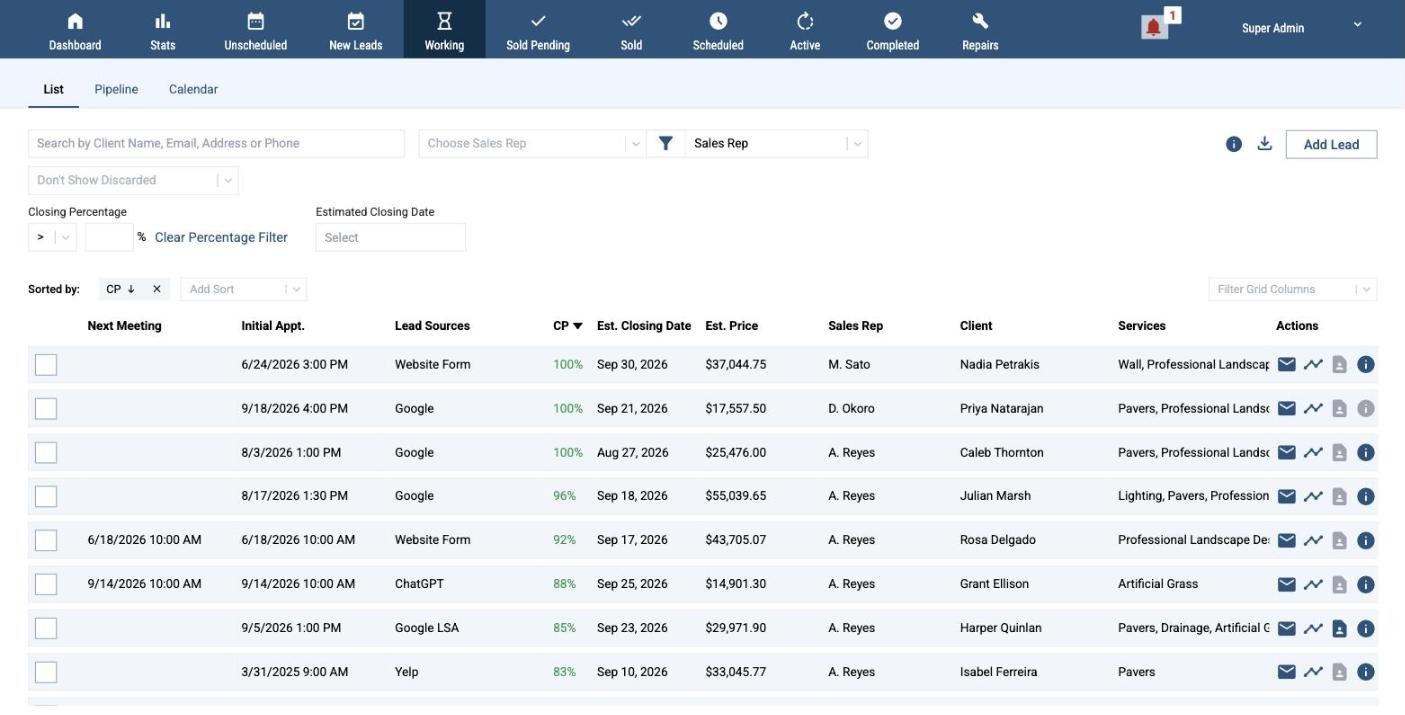Sort by CP column header
Image resolution: width=1405 pixels, height=715 pixels.
click(567, 326)
